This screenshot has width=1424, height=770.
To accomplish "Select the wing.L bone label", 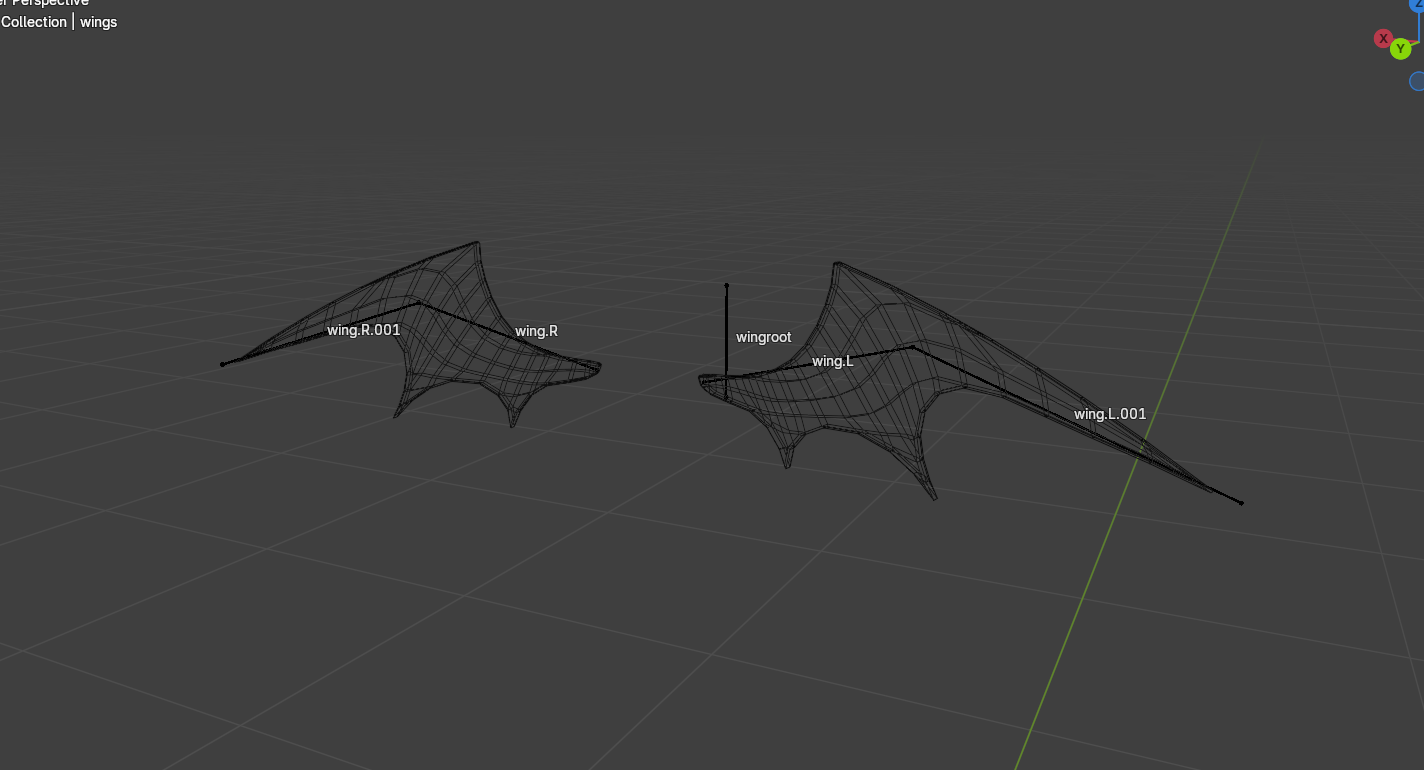I will tap(832, 361).
